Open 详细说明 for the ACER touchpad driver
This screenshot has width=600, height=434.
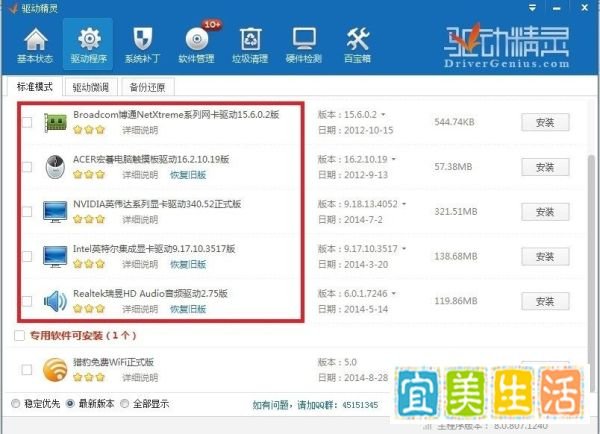pos(140,175)
